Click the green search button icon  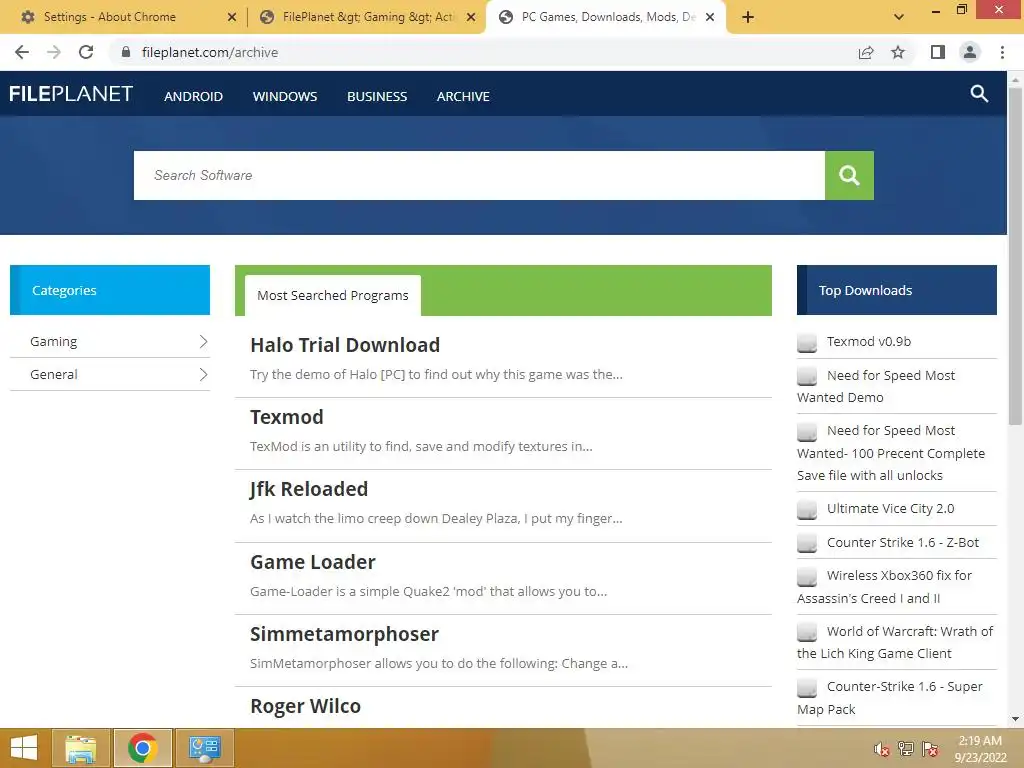849,175
